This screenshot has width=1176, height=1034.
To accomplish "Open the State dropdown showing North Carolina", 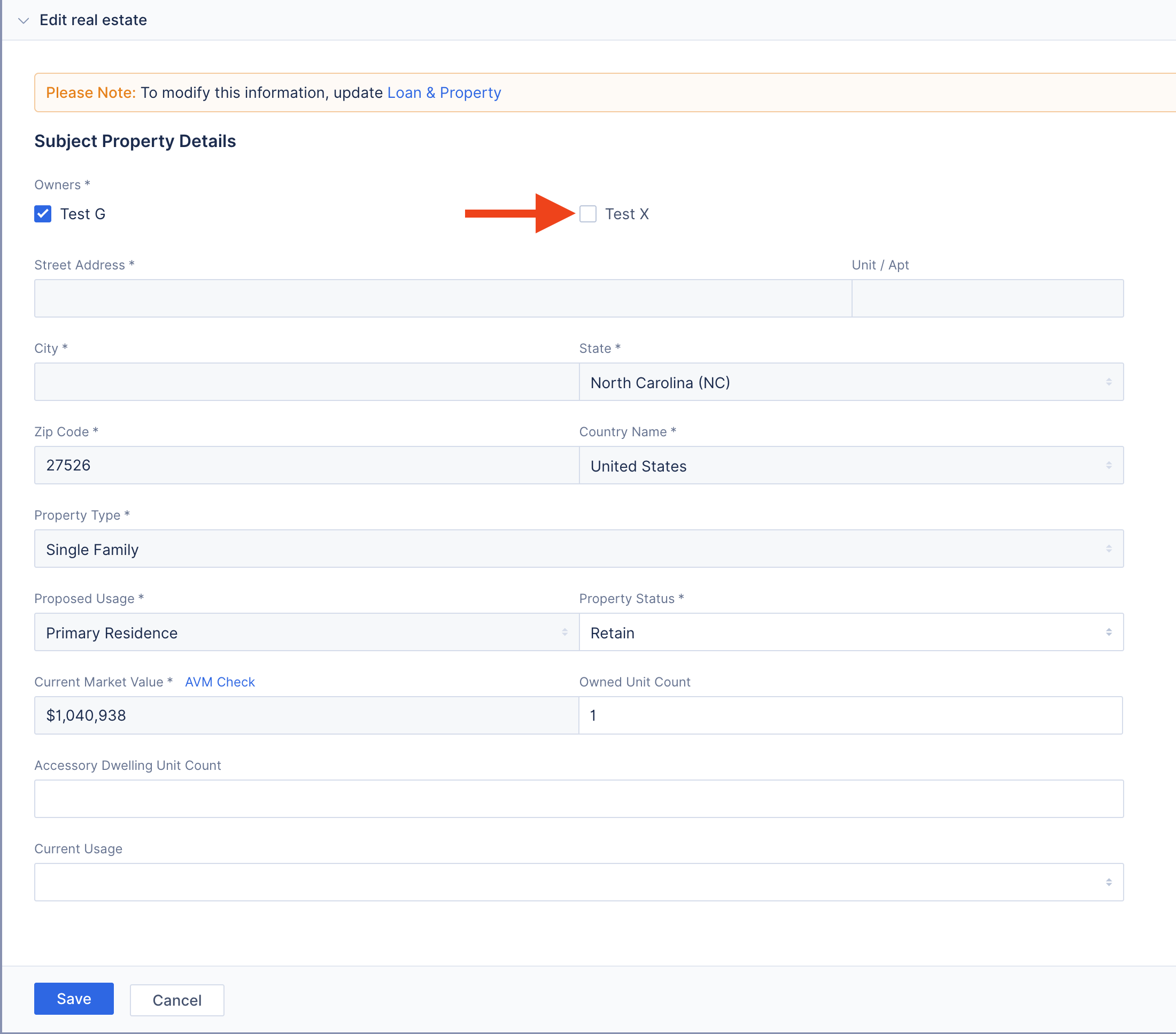I will pyautogui.click(x=852, y=382).
